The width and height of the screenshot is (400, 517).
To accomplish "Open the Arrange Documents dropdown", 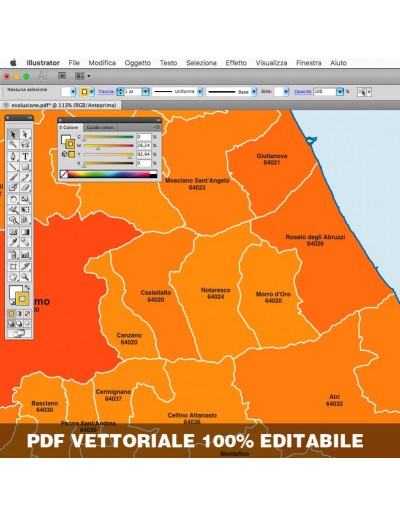I will (82, 76).
